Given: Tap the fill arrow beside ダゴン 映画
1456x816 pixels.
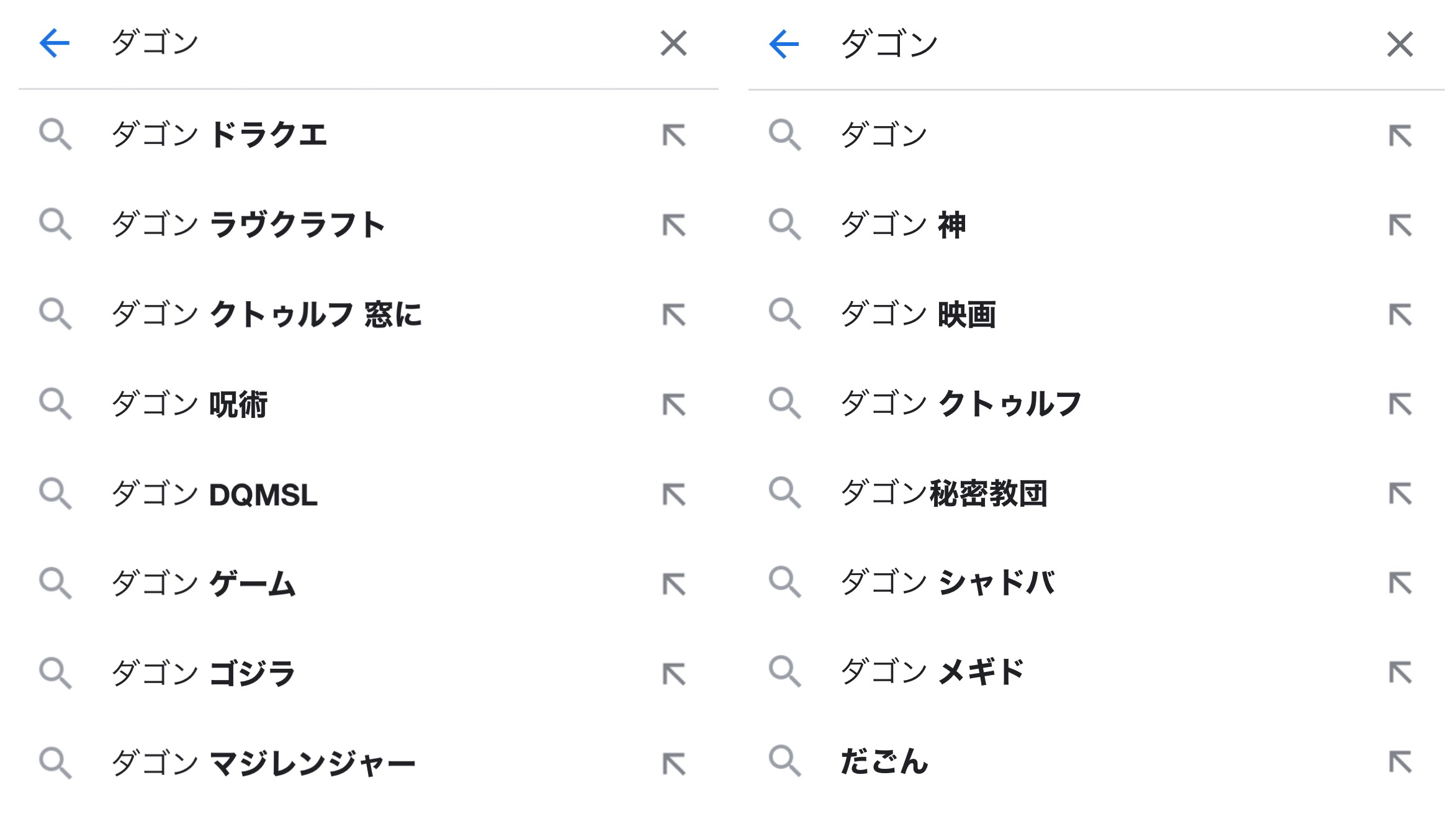Looking at the screenshot, I should pyautogui.click(x=1400, y=315).
